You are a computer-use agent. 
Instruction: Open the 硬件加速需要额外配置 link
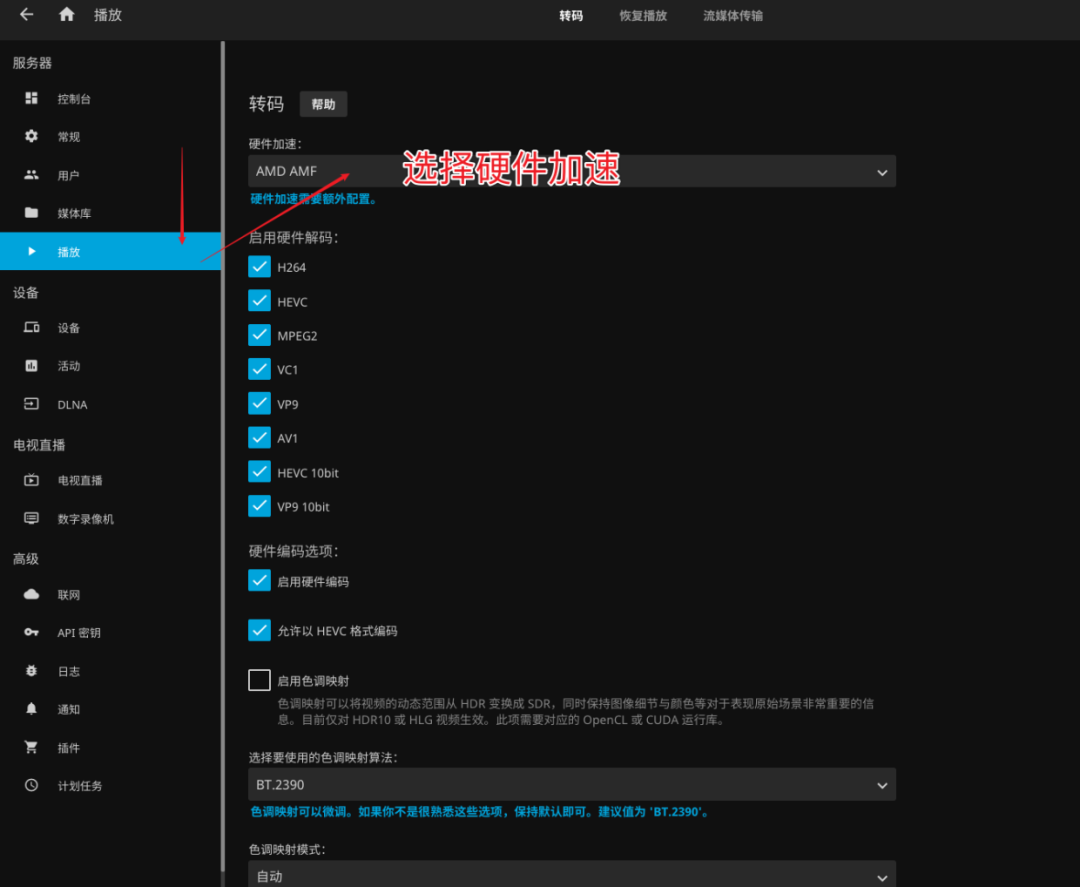[313, 199]
